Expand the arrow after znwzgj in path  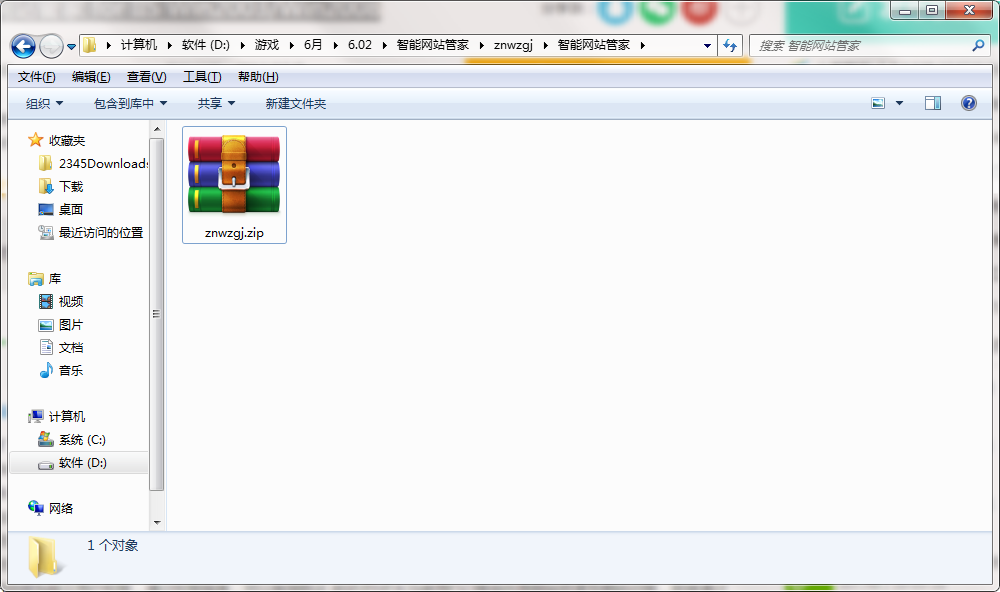coord(545,45)
